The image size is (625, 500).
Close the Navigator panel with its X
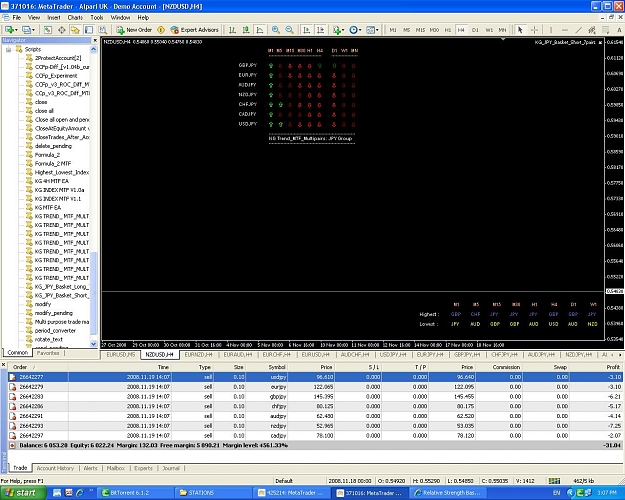tap(95, 40)
